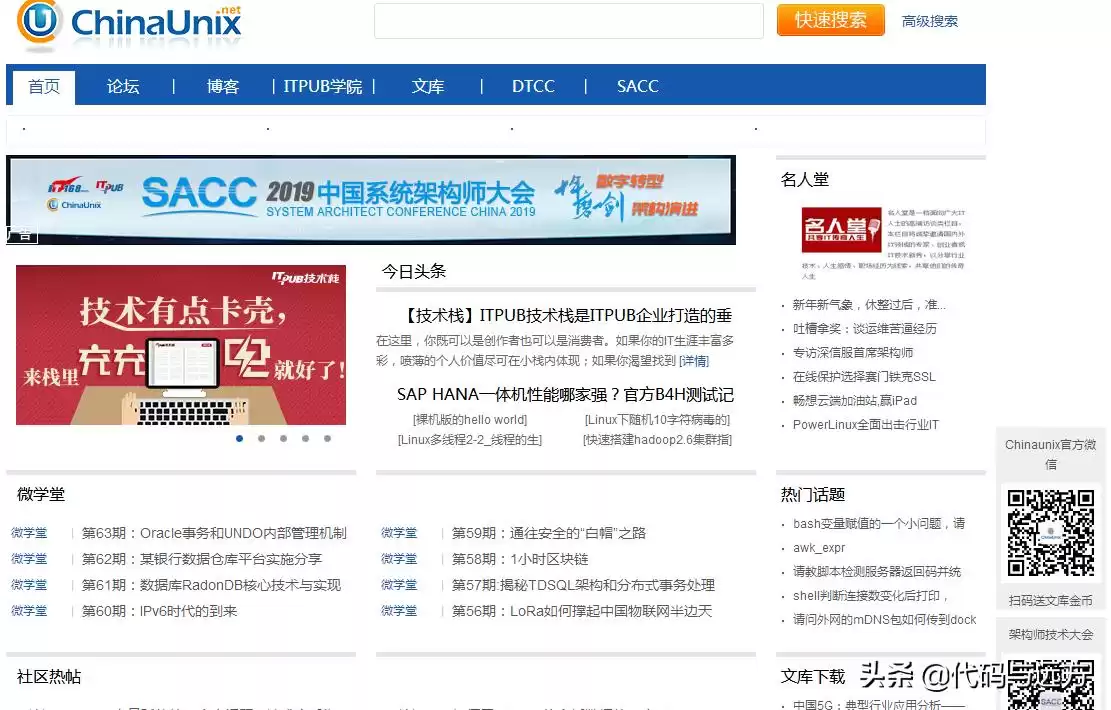This screenshot has width=1111, height=710.
Task: Open the DTCC navigation menu item
Action: tap(533, 87)
